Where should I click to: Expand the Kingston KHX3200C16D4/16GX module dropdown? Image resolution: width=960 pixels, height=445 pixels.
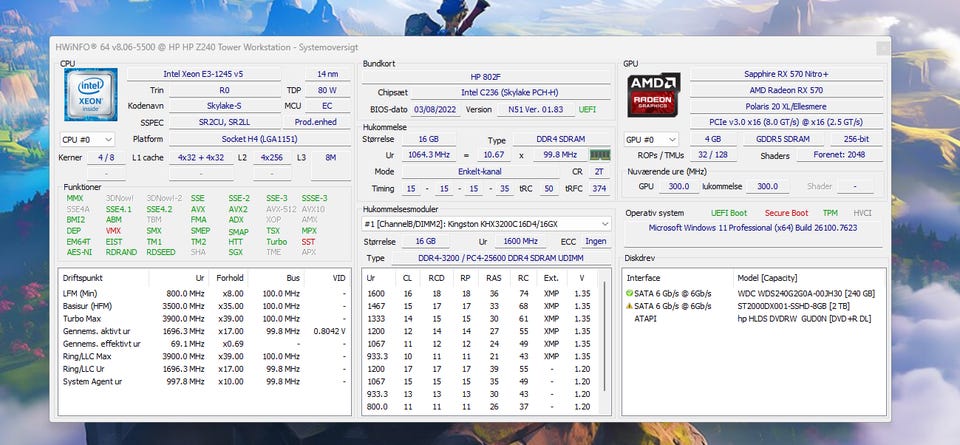pos(486,224)
